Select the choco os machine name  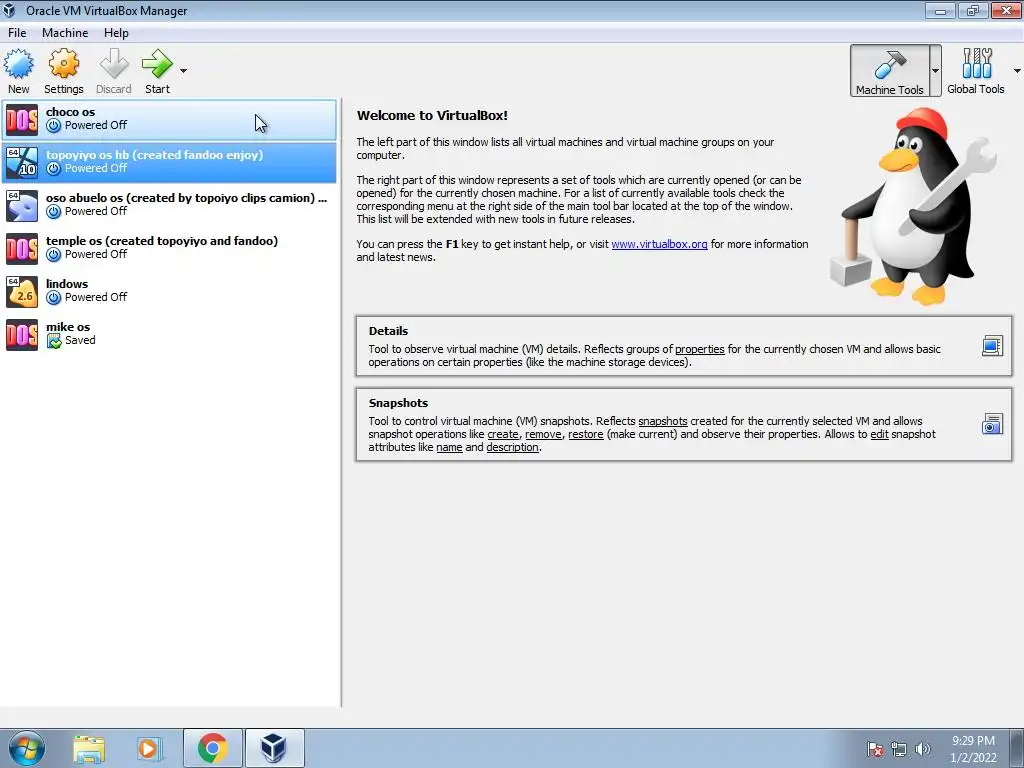[x=71, y=112]
